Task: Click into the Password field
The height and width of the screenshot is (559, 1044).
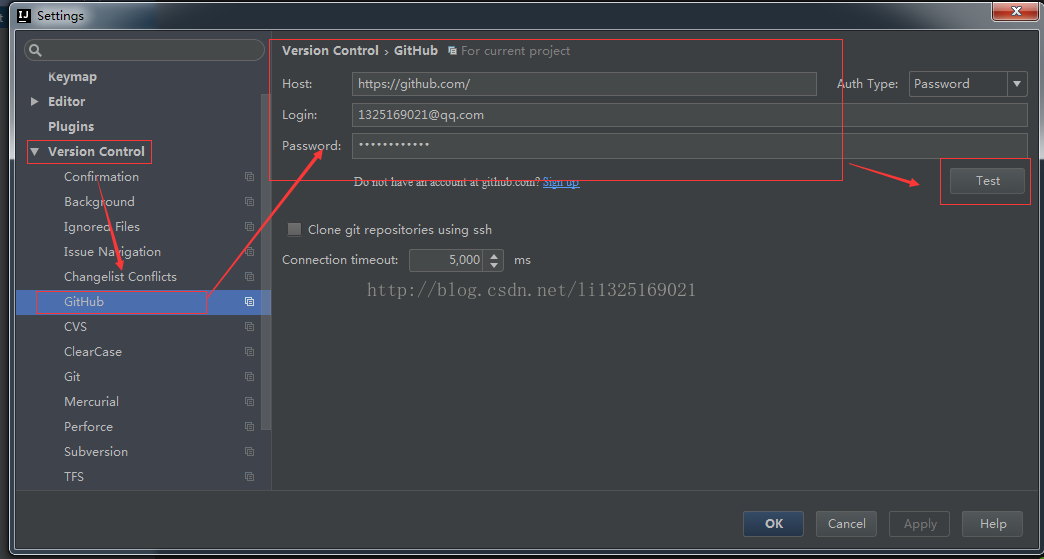Action: pyautogui.click(x=690, y=146)
